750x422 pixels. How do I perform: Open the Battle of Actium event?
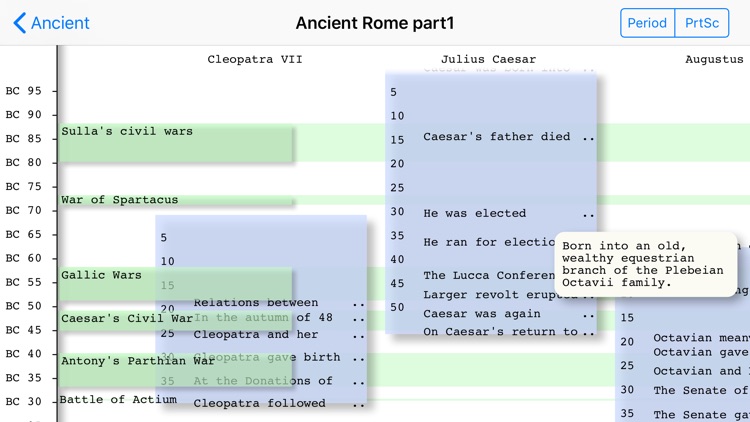click(x=118, y=399)
